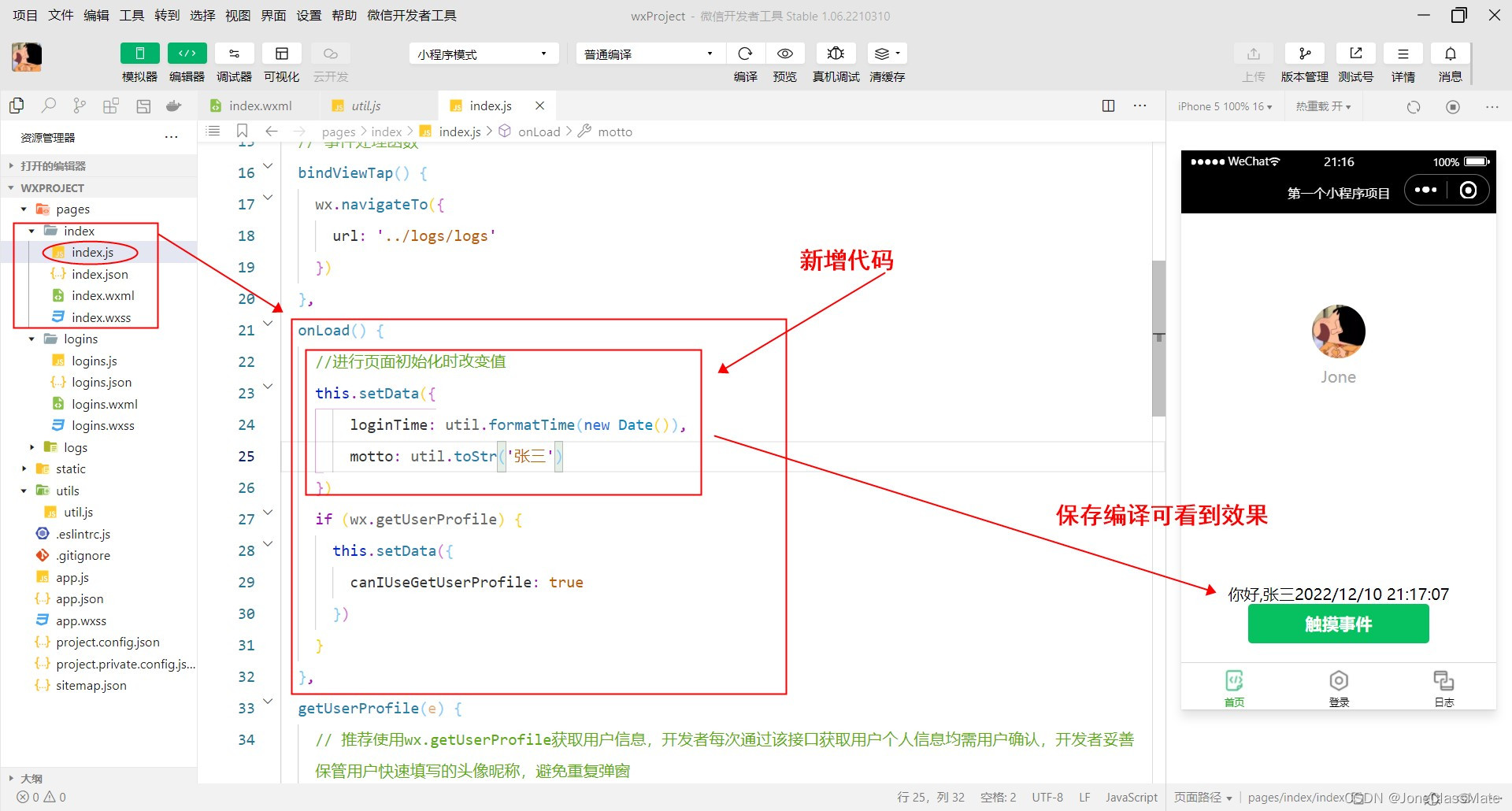Open the extensions icon in sidebar
1512x811 pixels.
pos(111,106)
